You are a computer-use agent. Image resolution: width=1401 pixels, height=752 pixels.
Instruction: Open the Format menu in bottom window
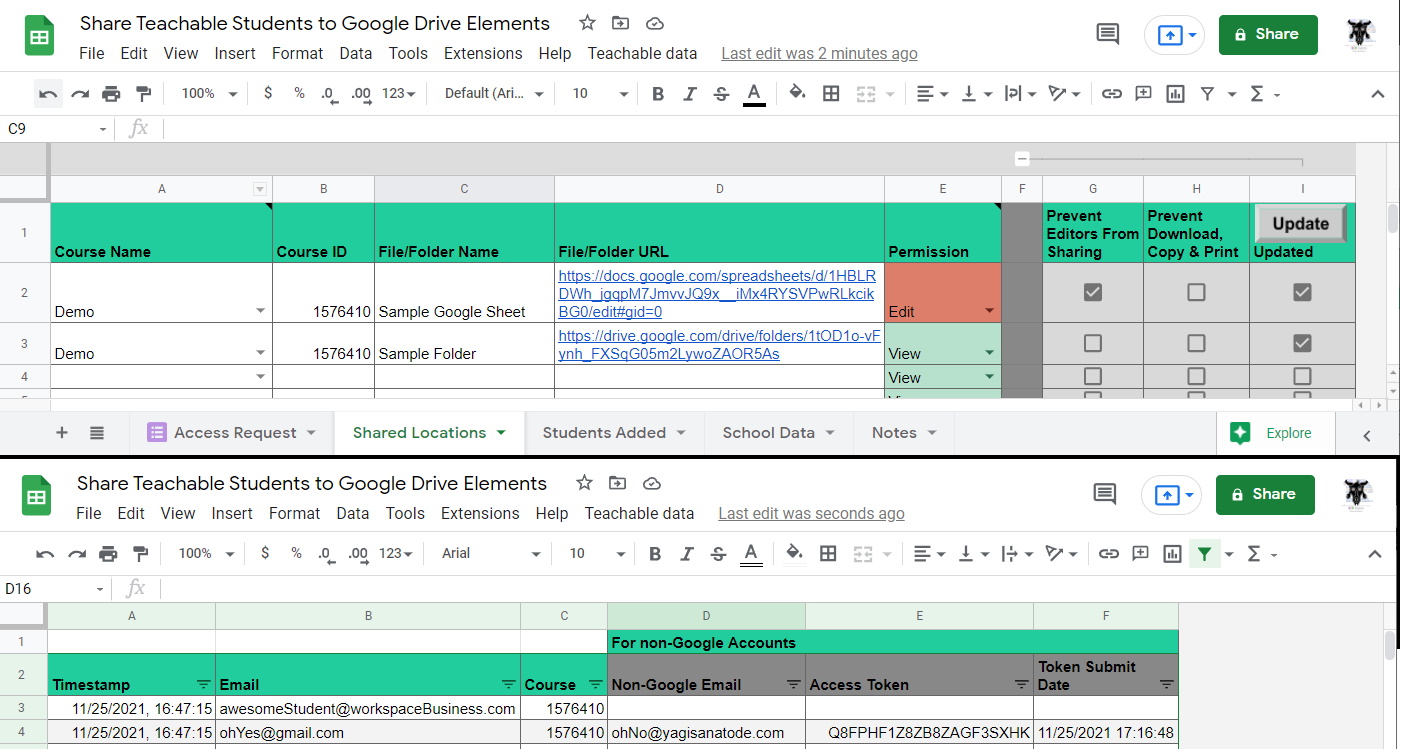295,514
